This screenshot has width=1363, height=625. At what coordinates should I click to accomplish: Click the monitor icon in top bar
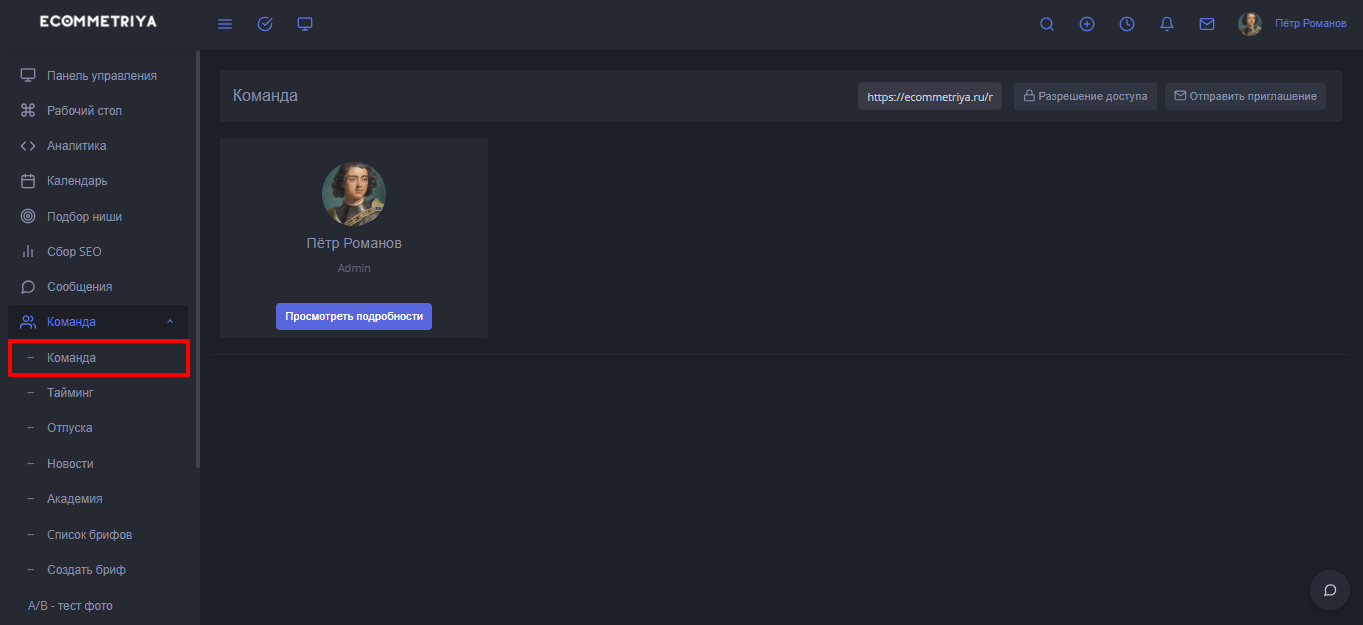click(x=305, y=24)
